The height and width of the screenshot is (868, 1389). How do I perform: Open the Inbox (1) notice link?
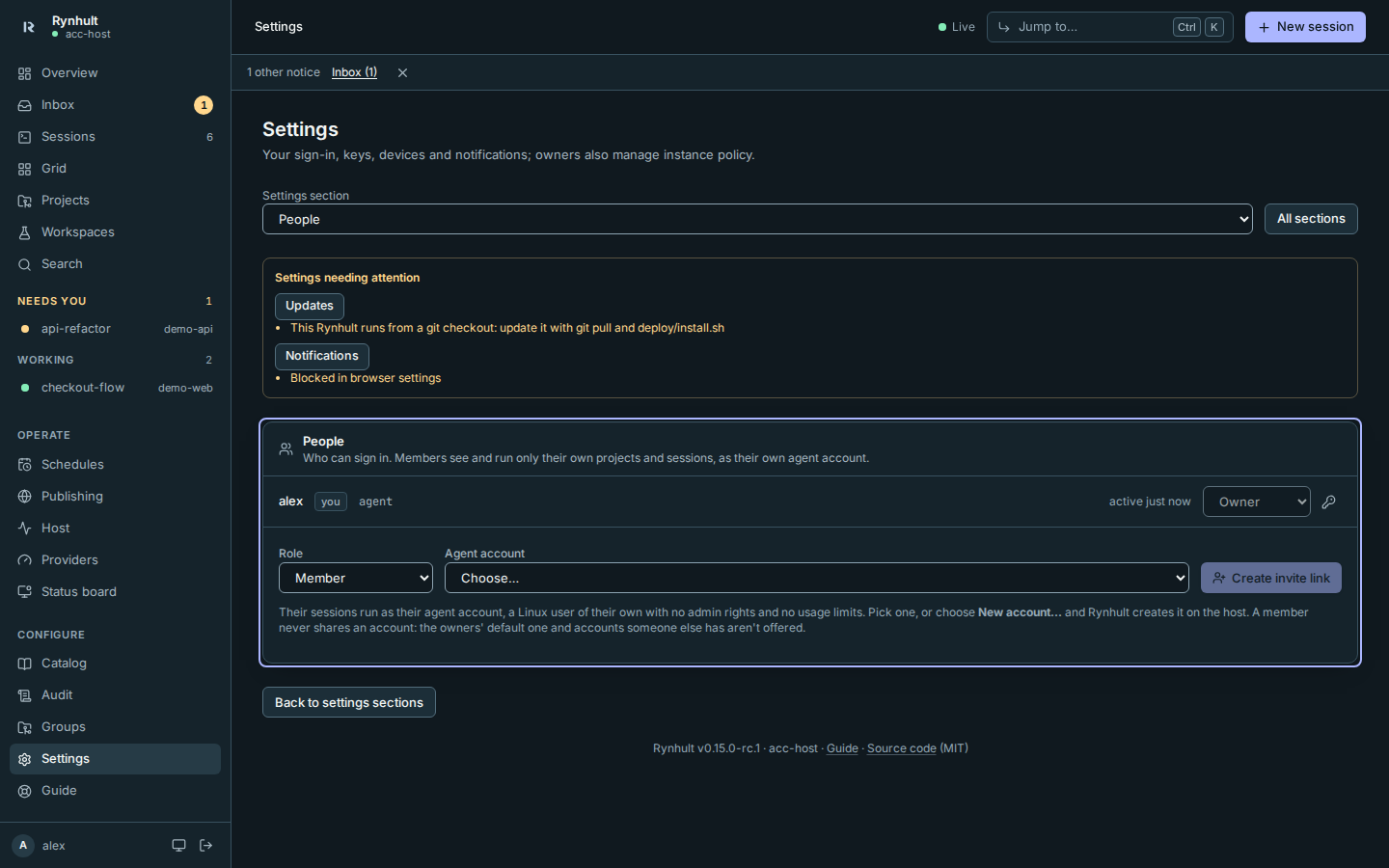point(354,72)
